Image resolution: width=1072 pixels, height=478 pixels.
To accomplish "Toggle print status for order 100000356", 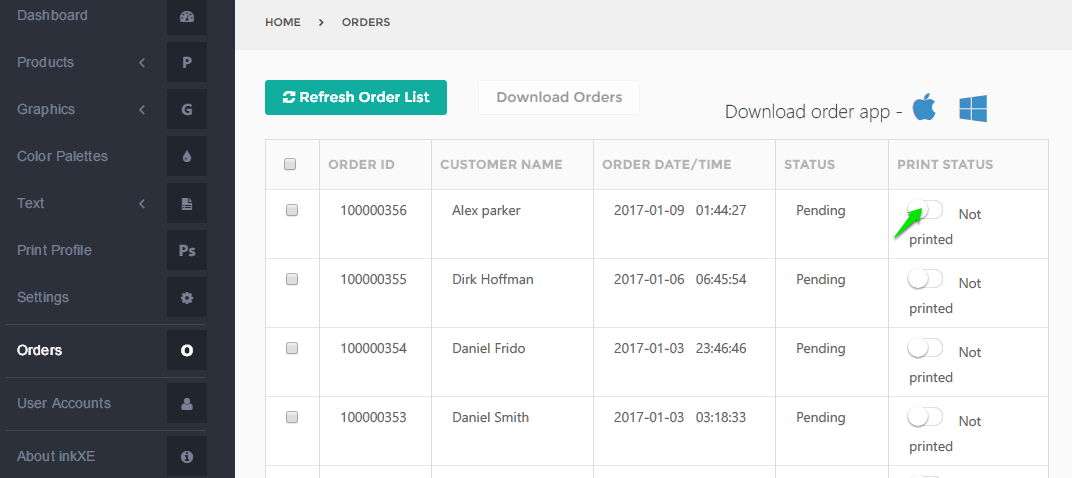I will coord(925,211).
